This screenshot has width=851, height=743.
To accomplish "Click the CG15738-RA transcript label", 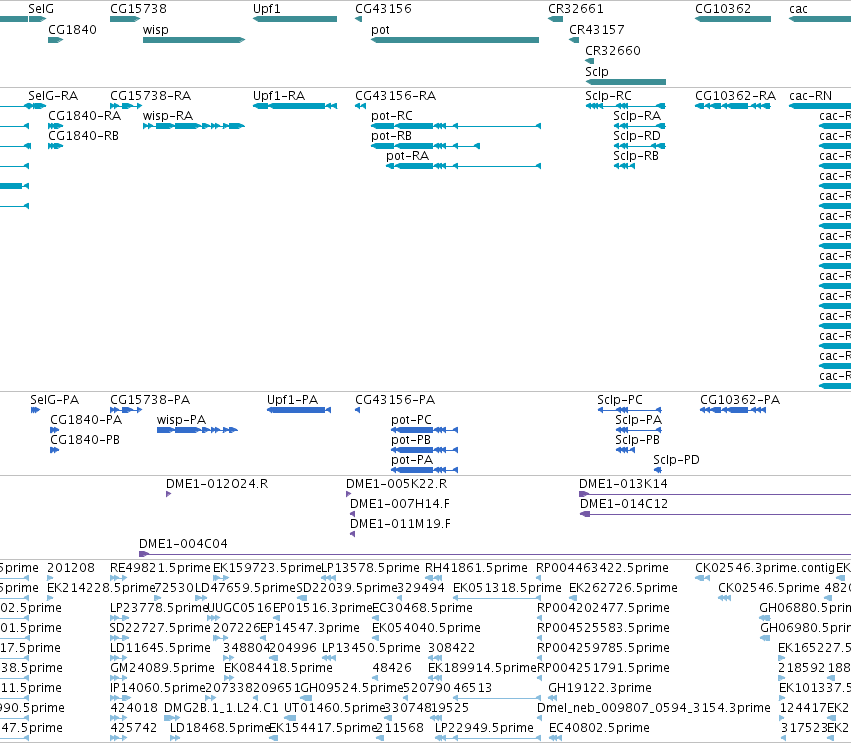I will pyautogui.click(x=150, y=96).
